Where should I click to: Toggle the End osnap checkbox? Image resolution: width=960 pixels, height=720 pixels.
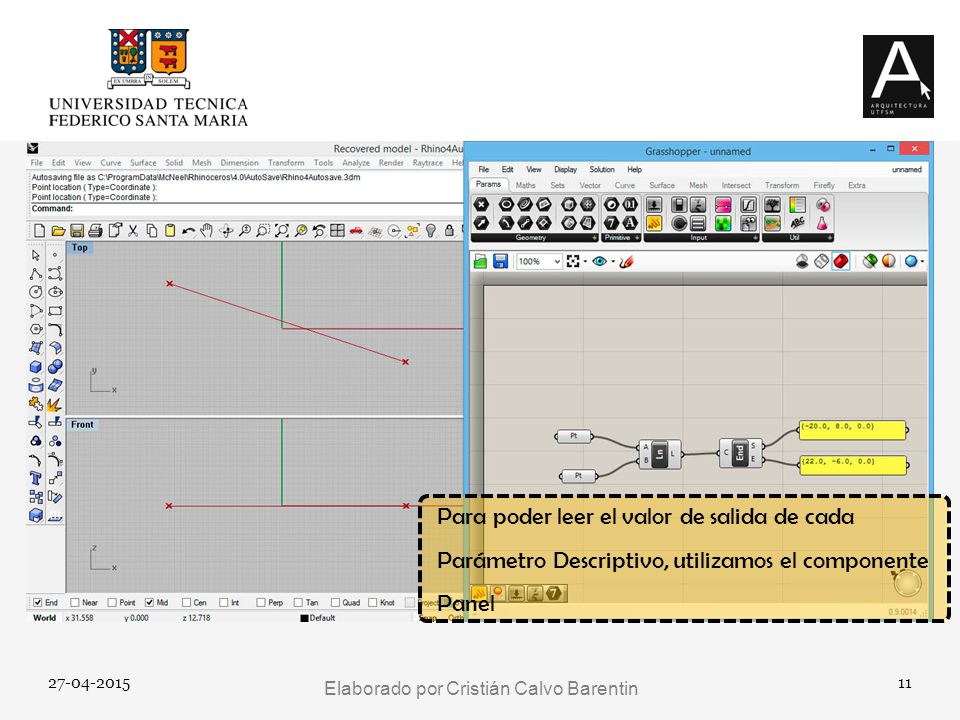(38, 602)
